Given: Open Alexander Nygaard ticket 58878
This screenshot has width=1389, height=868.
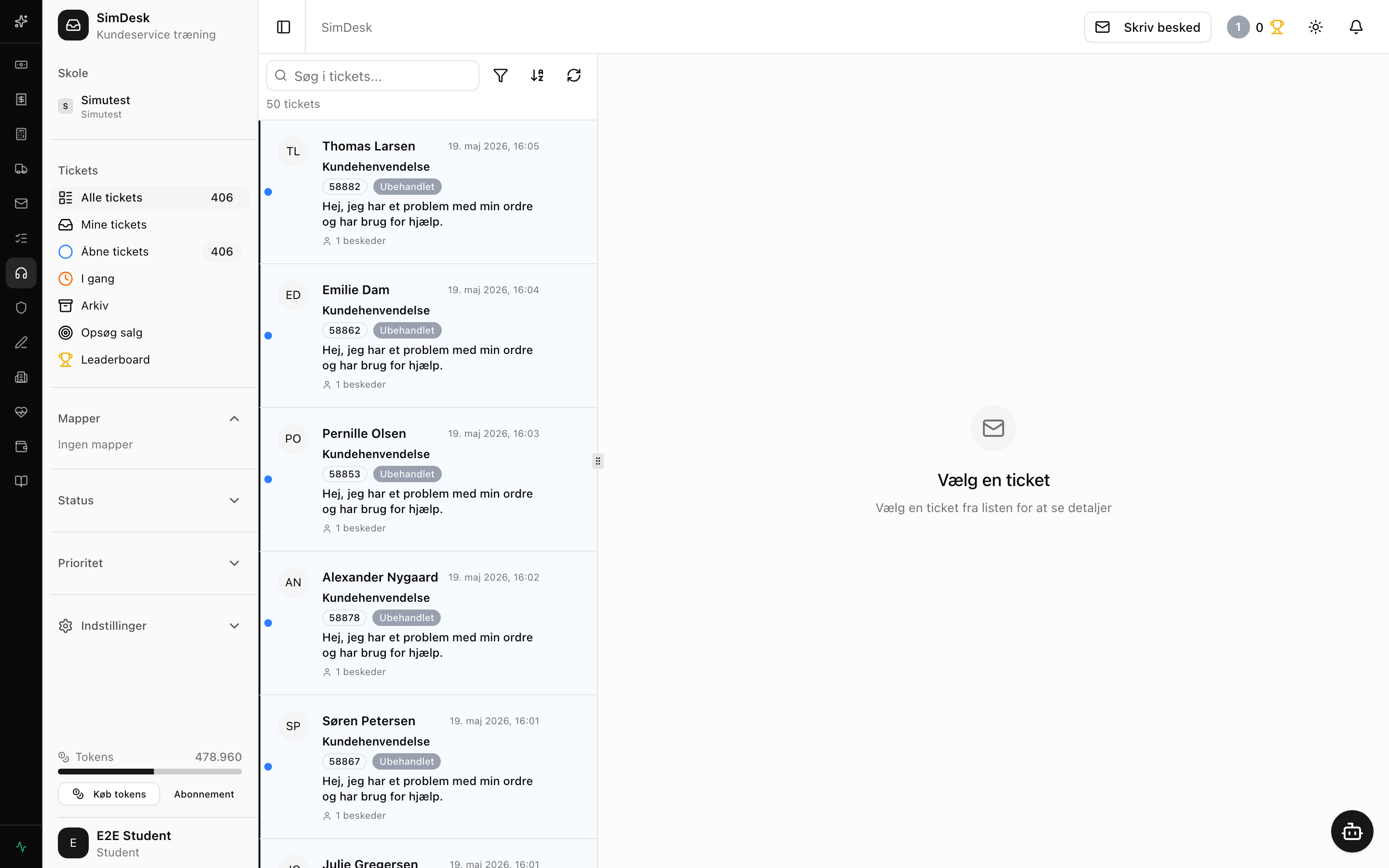Looking at the screenshot, I should point(428,623).
